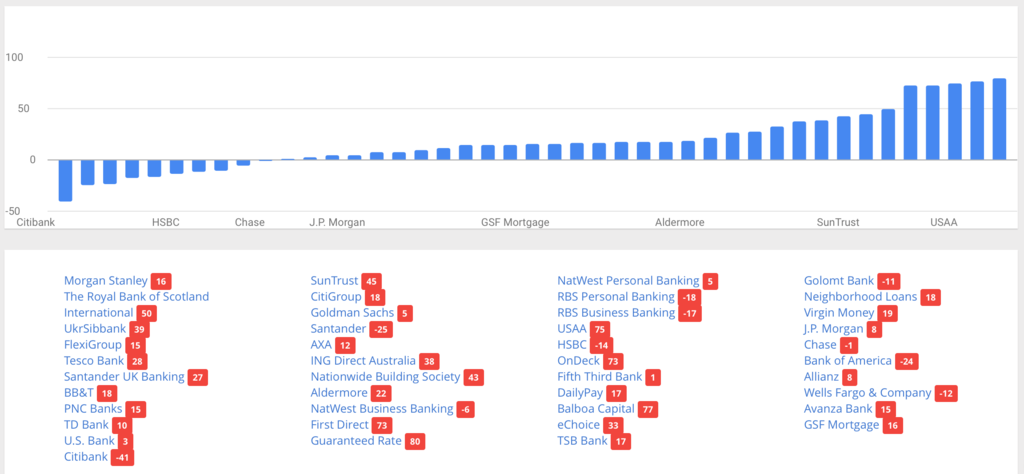Open the USAA link in the list

pyautogui.click(x=572, y=328)
